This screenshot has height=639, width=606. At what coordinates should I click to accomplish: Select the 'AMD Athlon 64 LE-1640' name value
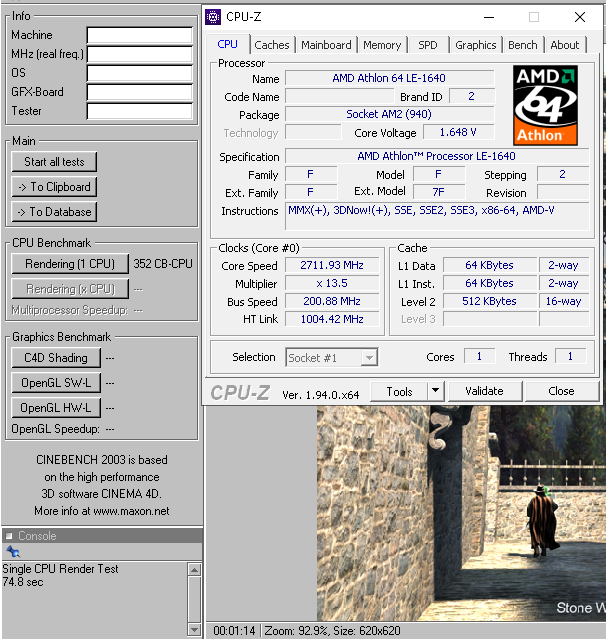click(389, 78)
